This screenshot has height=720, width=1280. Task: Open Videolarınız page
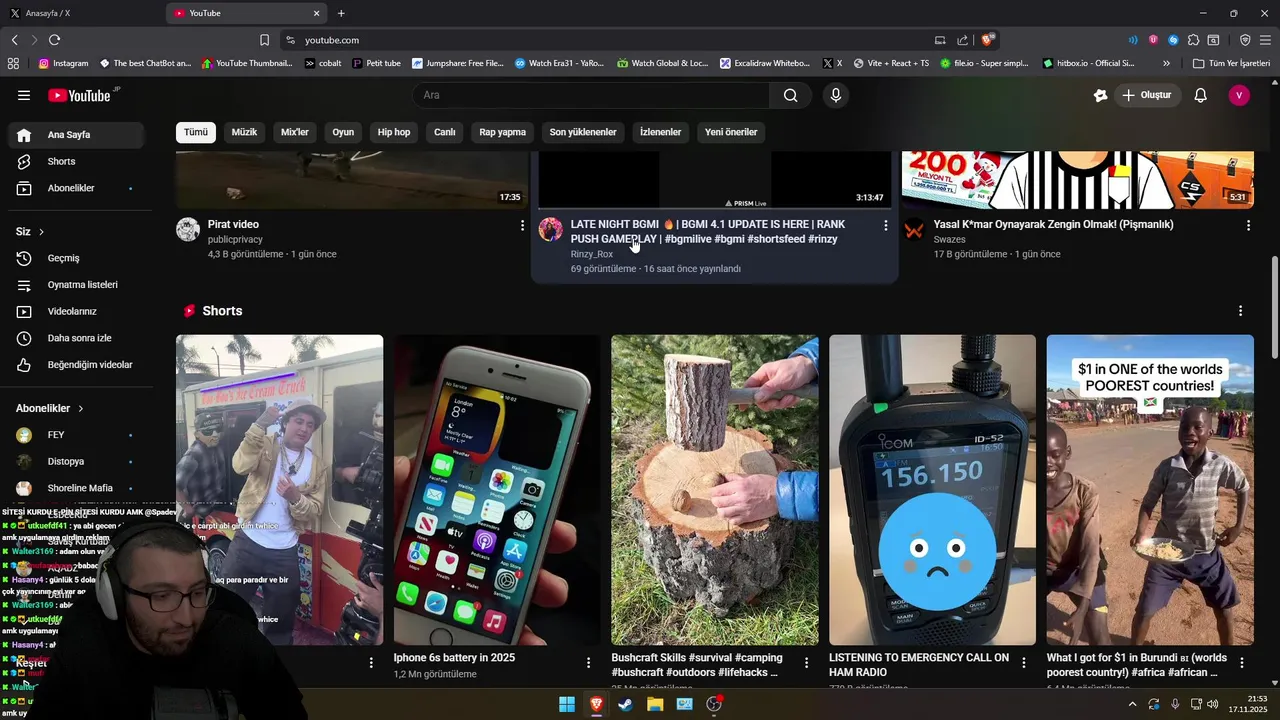point(76,311)
